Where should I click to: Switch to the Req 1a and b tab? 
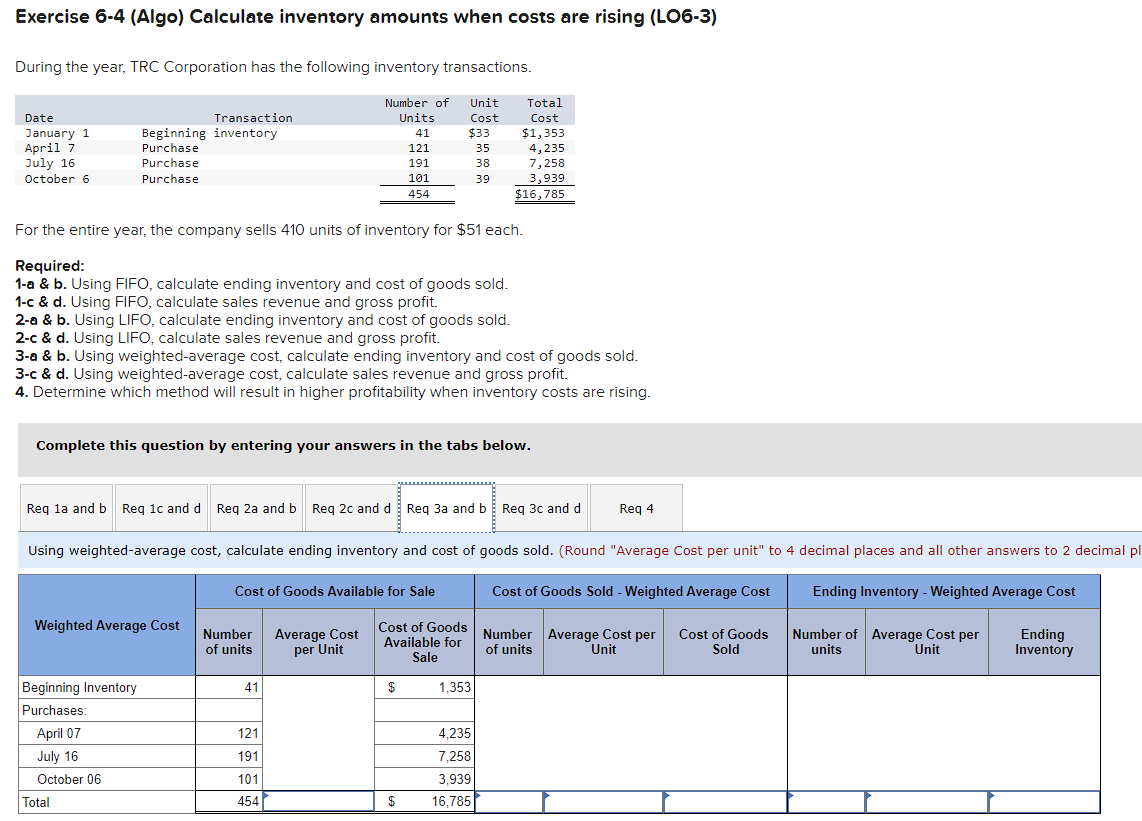tap(65, 508)
